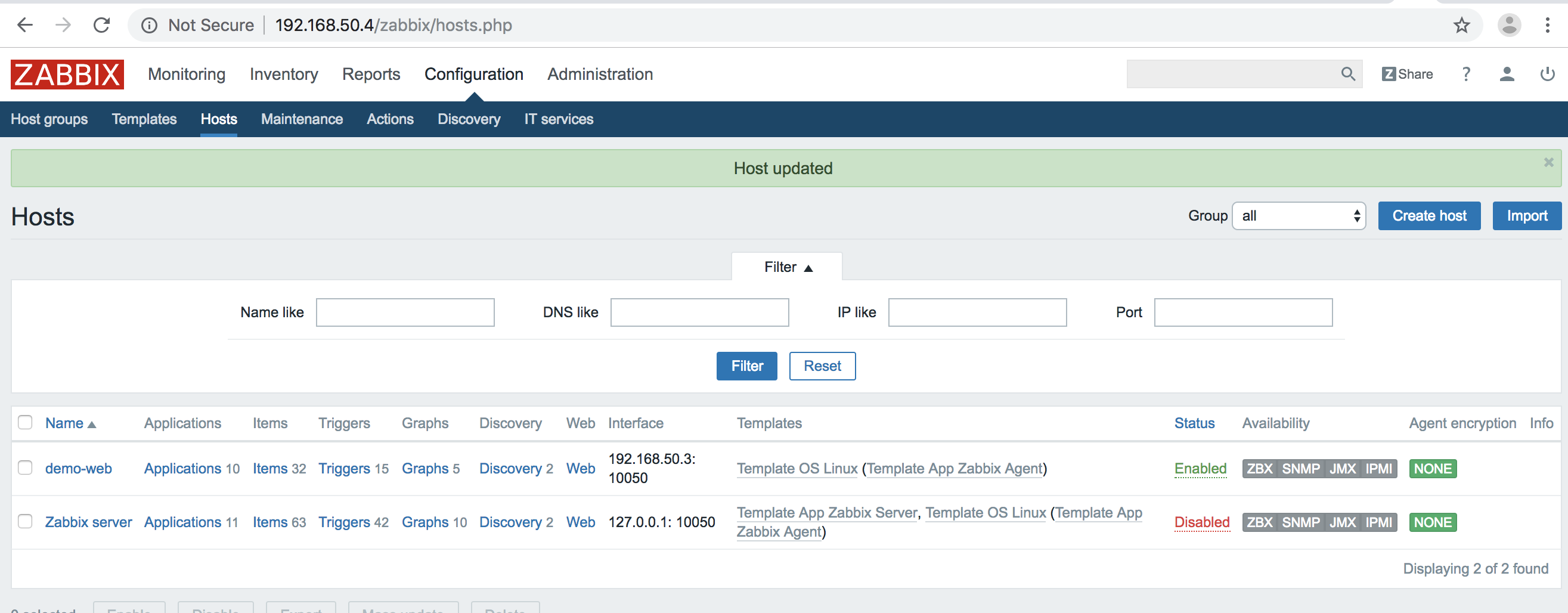The image size is (1568, 613).
Task: Focus the Port input field
Action: (x=1243, y=312)
